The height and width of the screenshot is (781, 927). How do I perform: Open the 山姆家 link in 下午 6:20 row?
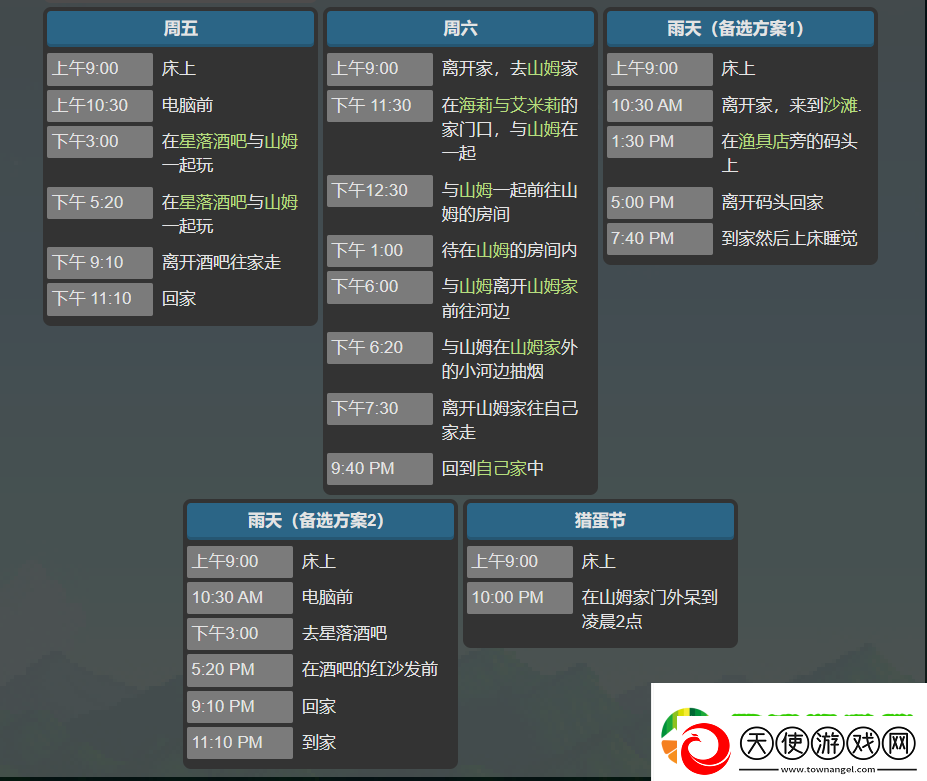tap(535, 348)
